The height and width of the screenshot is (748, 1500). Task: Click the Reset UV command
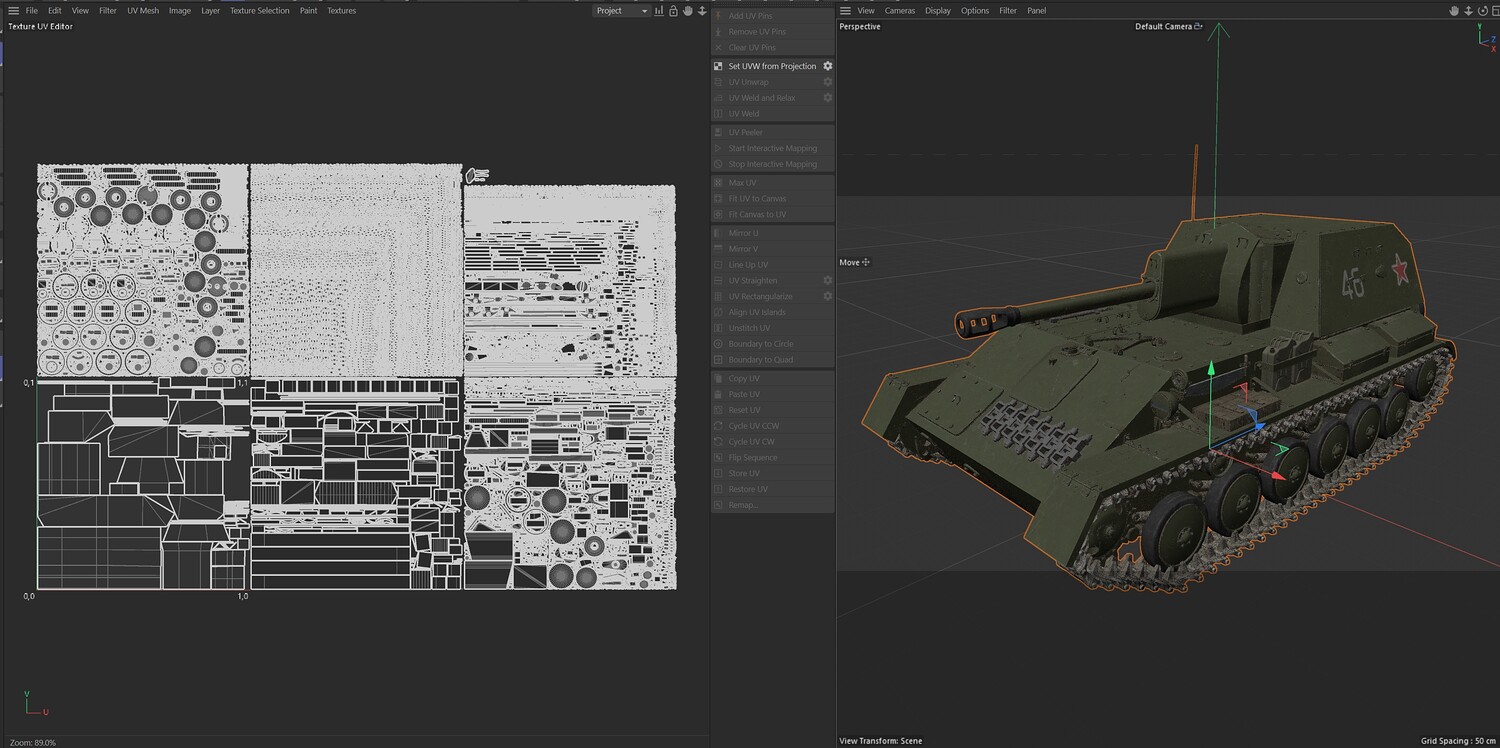pyautogui.click(x=772, y=411)
